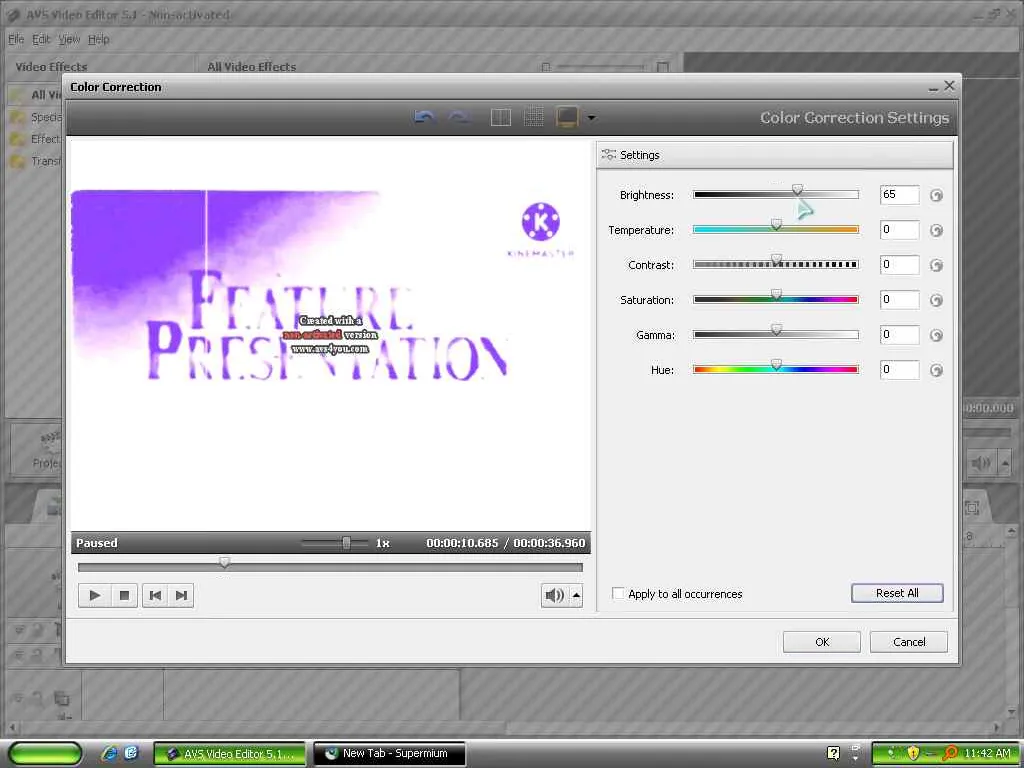Click the Hue slider handle
1024x768 pixels.
click(776, 365)
